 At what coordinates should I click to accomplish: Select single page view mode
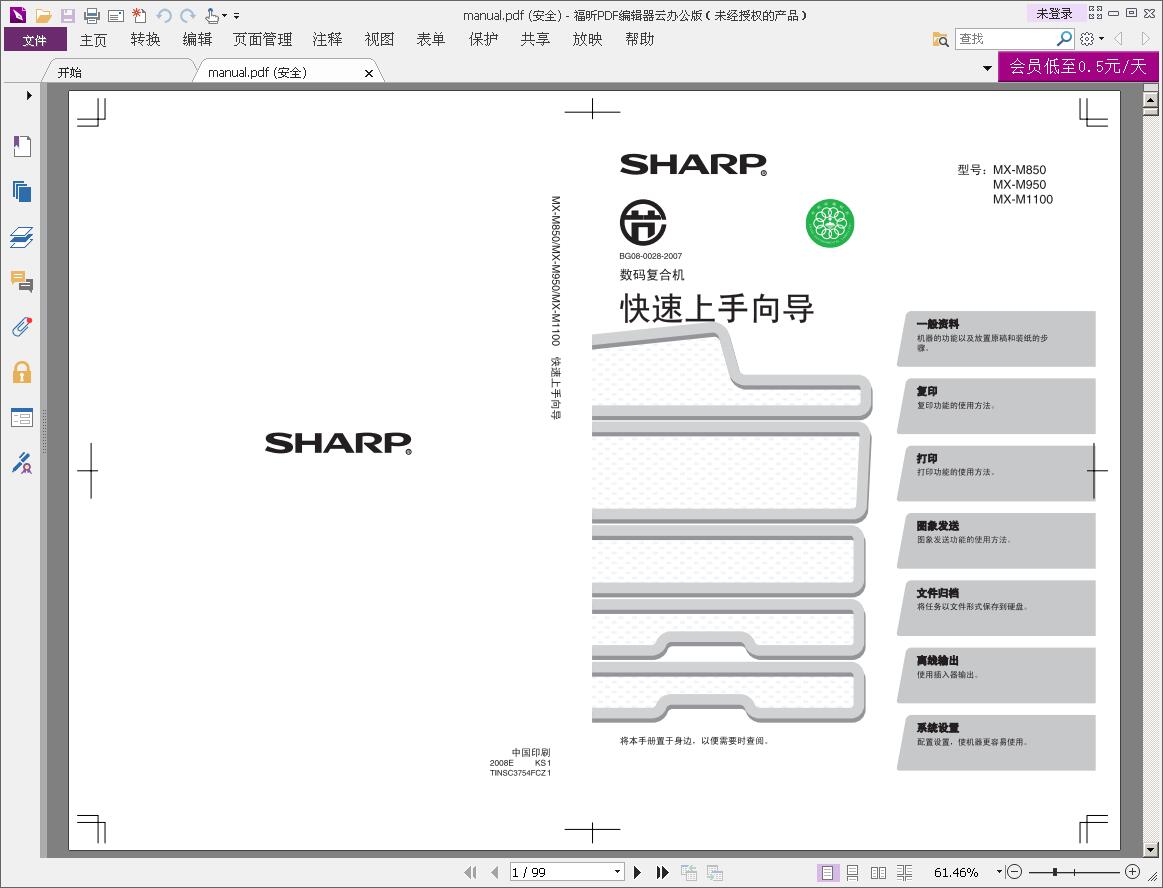(827, 872)
